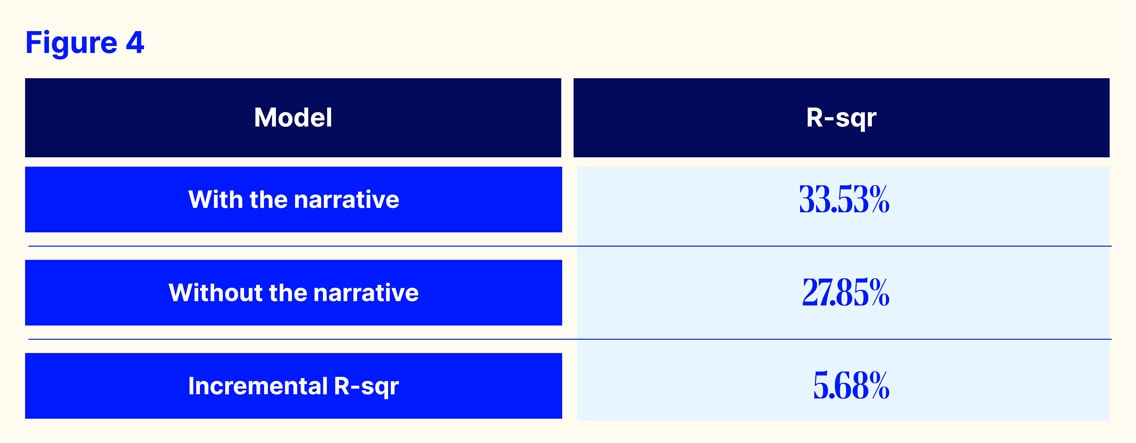Click the word With in first row label
The height and width of the screenshot is (443, 1136).
[211, 200]
